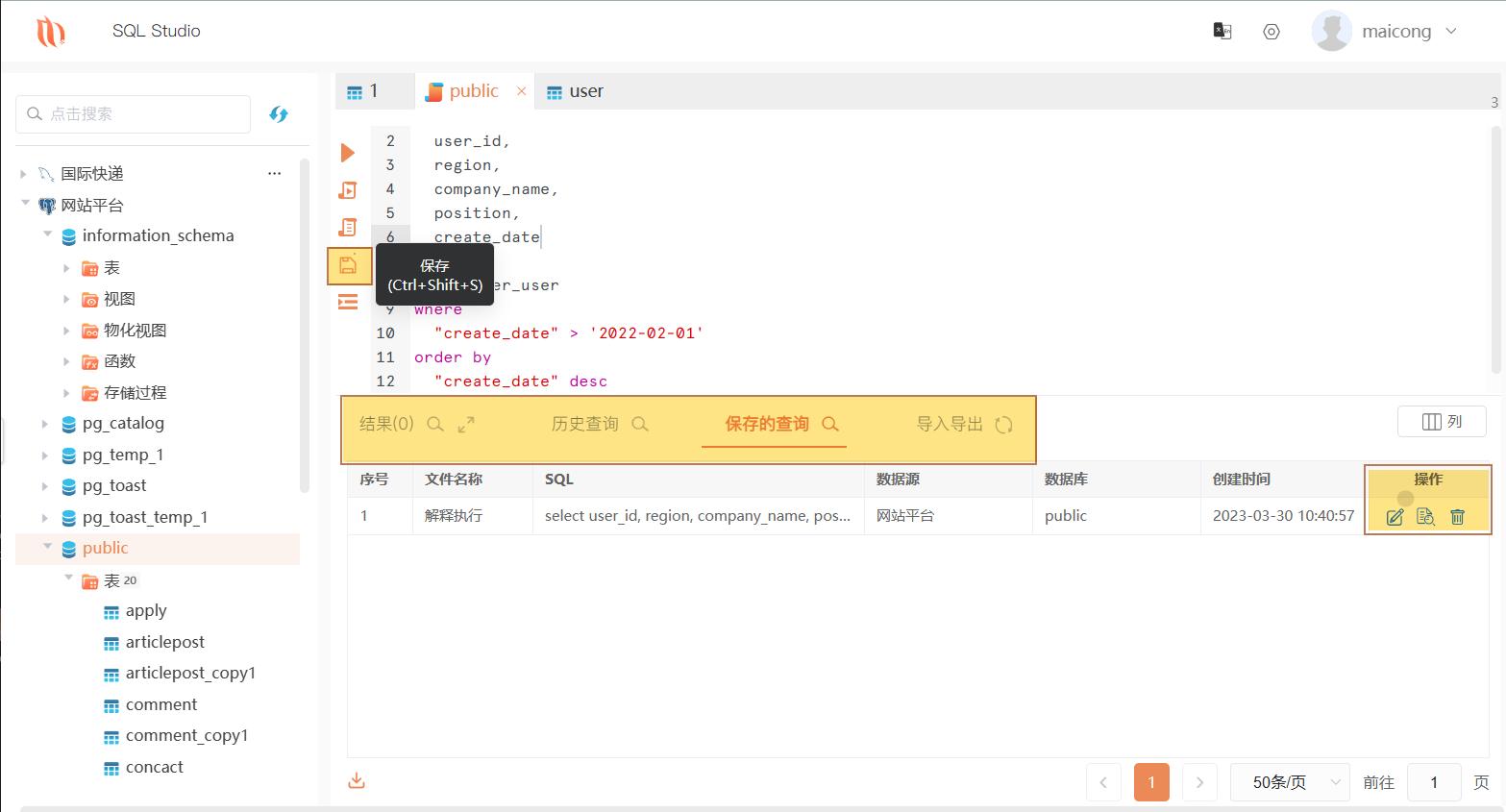This screenshot has width=1506, height=812.
Task: Close the public query tab
Action: [x=521, y=89]
